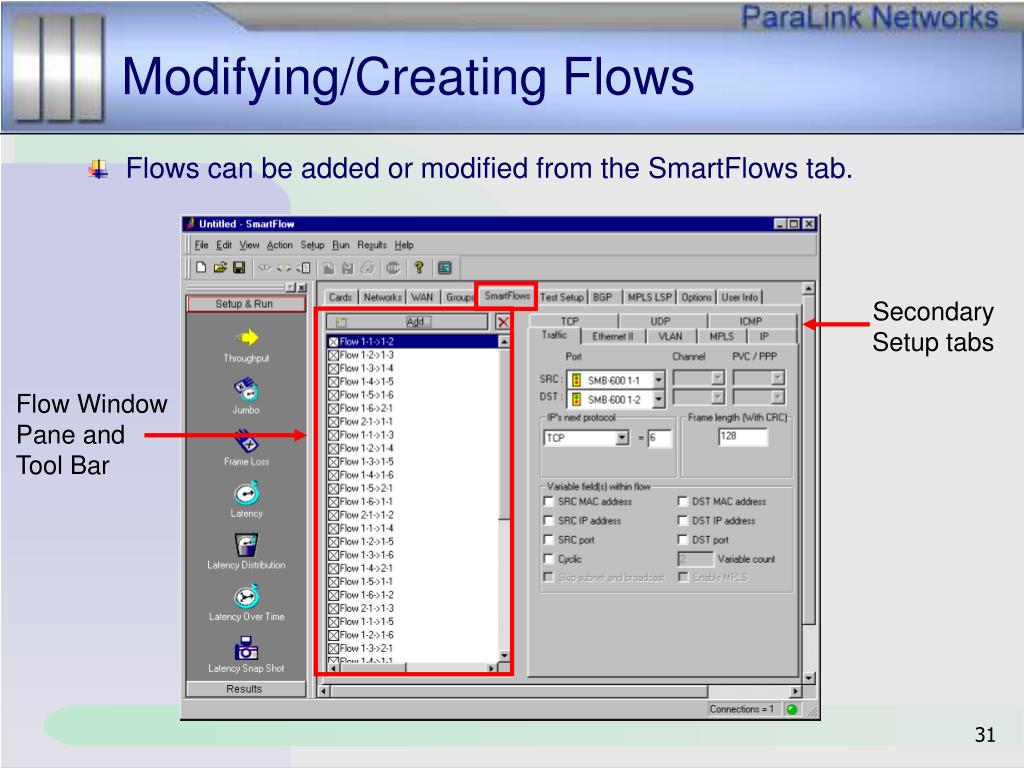Open the Results menu
The width and height of the screenshot is (1024, 768).
[x=372, y=245]
